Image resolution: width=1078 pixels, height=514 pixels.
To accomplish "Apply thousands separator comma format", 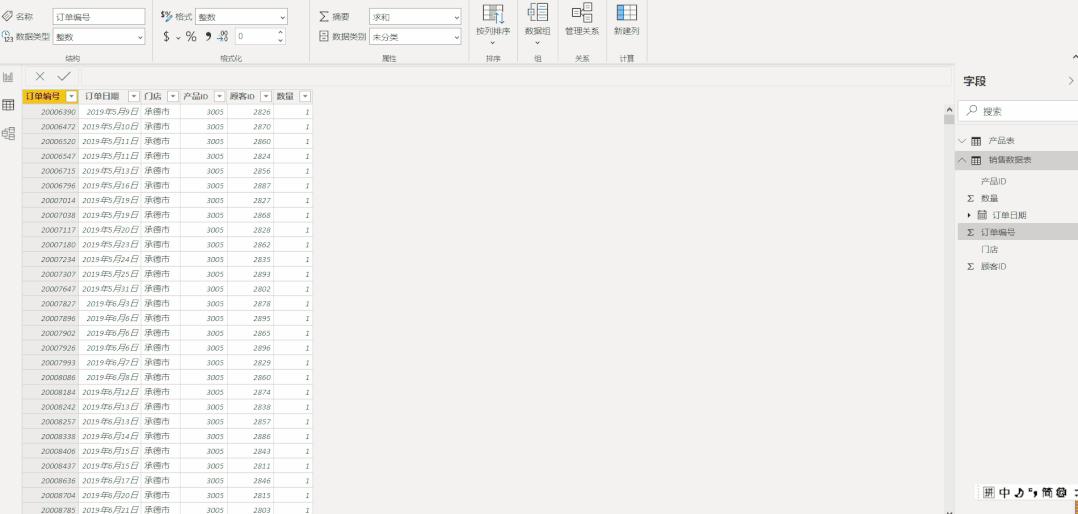I will click(x=208, y=36).
